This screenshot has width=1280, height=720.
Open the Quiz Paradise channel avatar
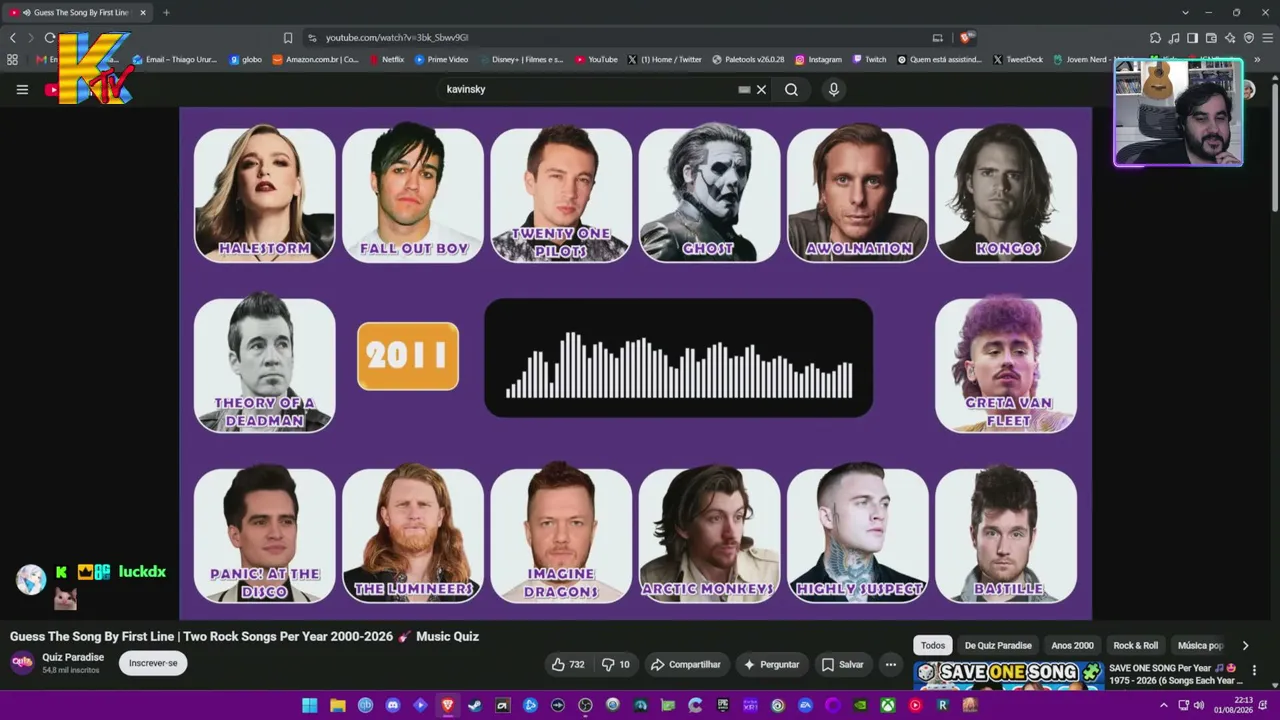22,663
